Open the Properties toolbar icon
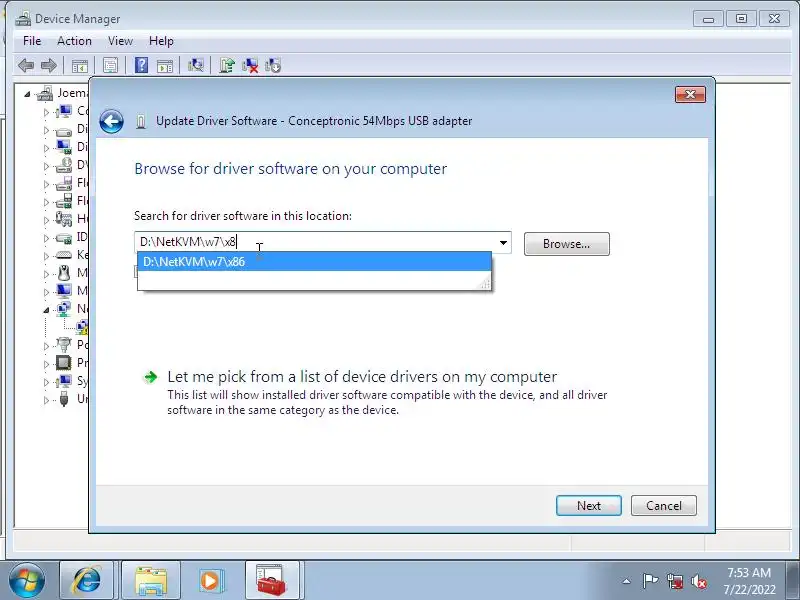Image resolution: width=800 pixels, height=600 pixels. tap(110, 65)
